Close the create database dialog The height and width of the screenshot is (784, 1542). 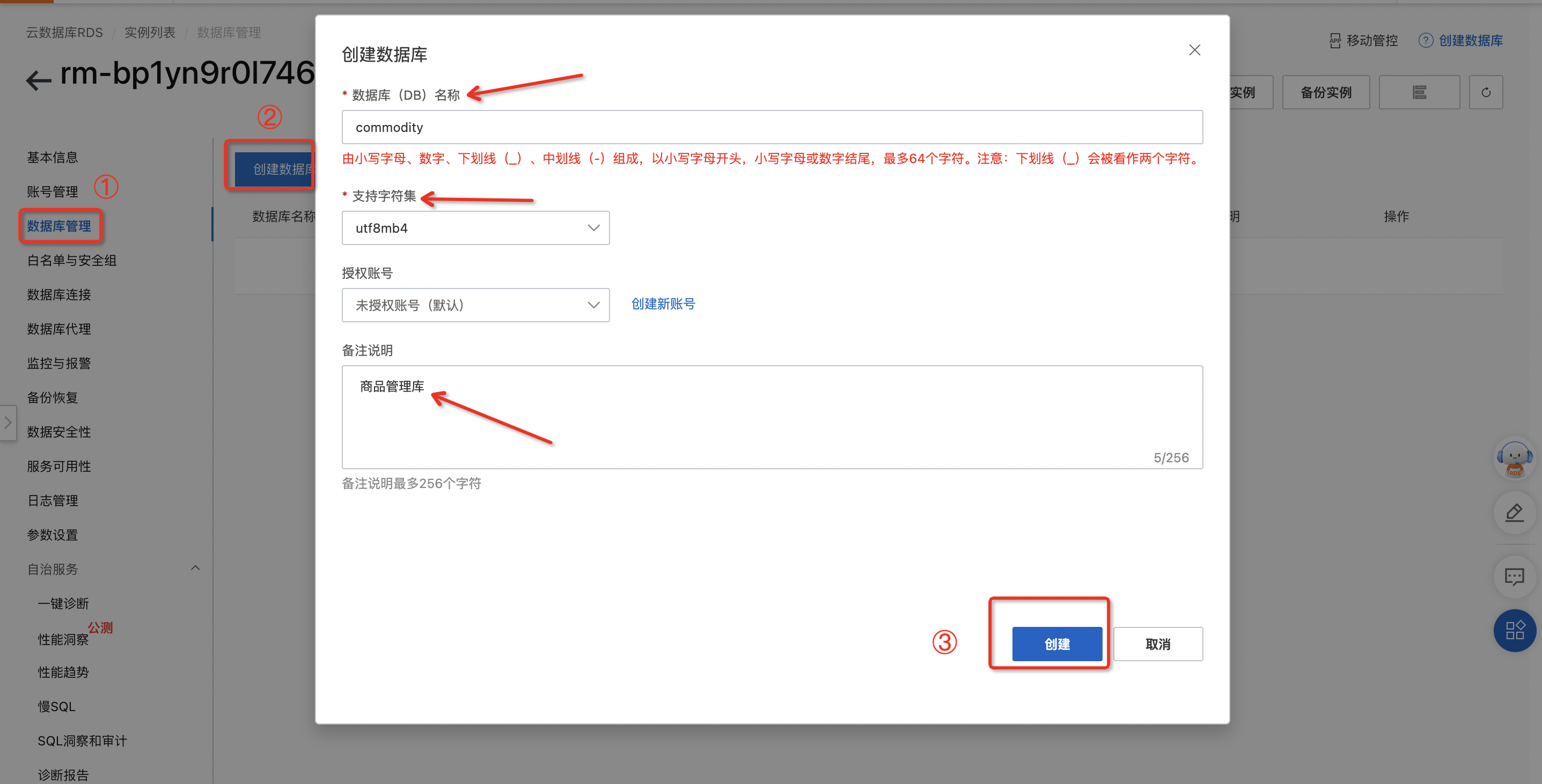[x=1194, y=50]
